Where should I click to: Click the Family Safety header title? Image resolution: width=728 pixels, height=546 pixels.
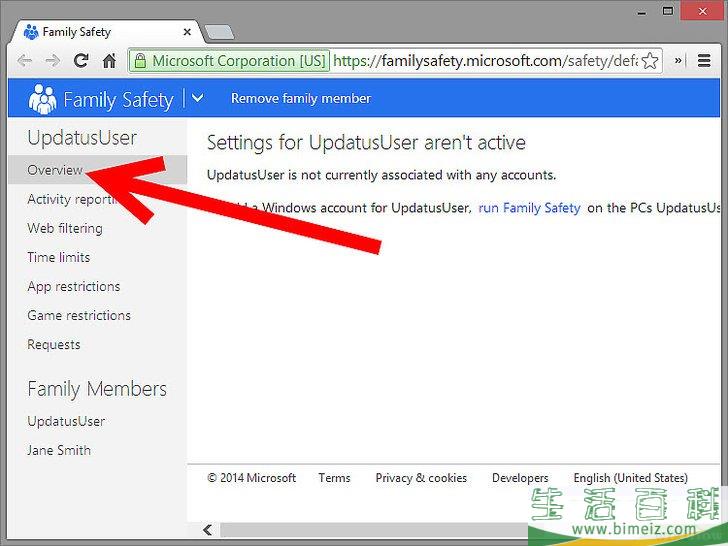118,99
